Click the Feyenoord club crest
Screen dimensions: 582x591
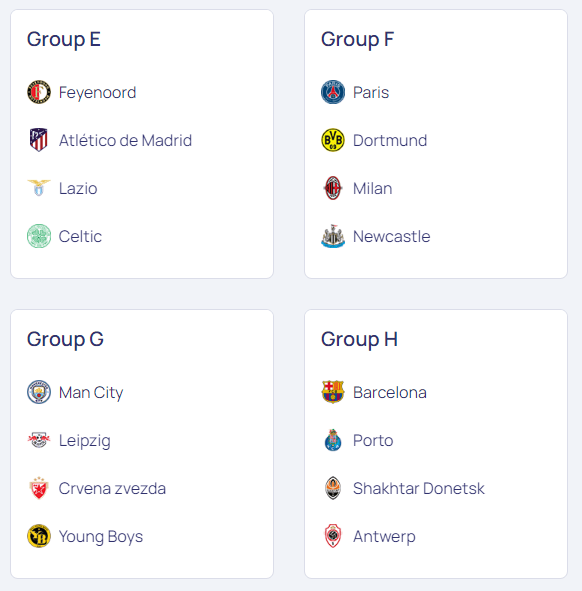point(39,92)
